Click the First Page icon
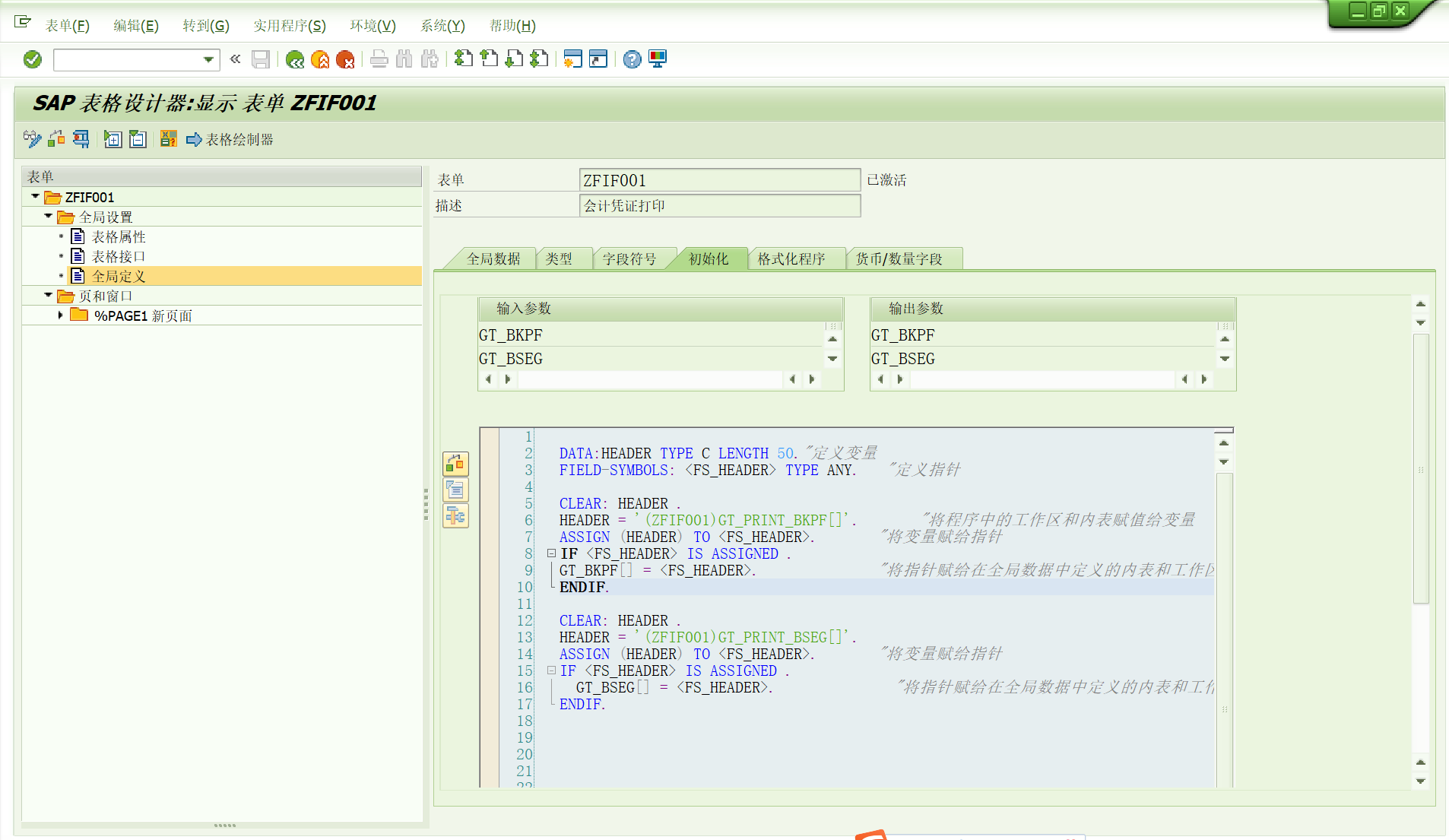This screenshot has height=840, width=1449. pyautogui.click(x=464, y=59)
